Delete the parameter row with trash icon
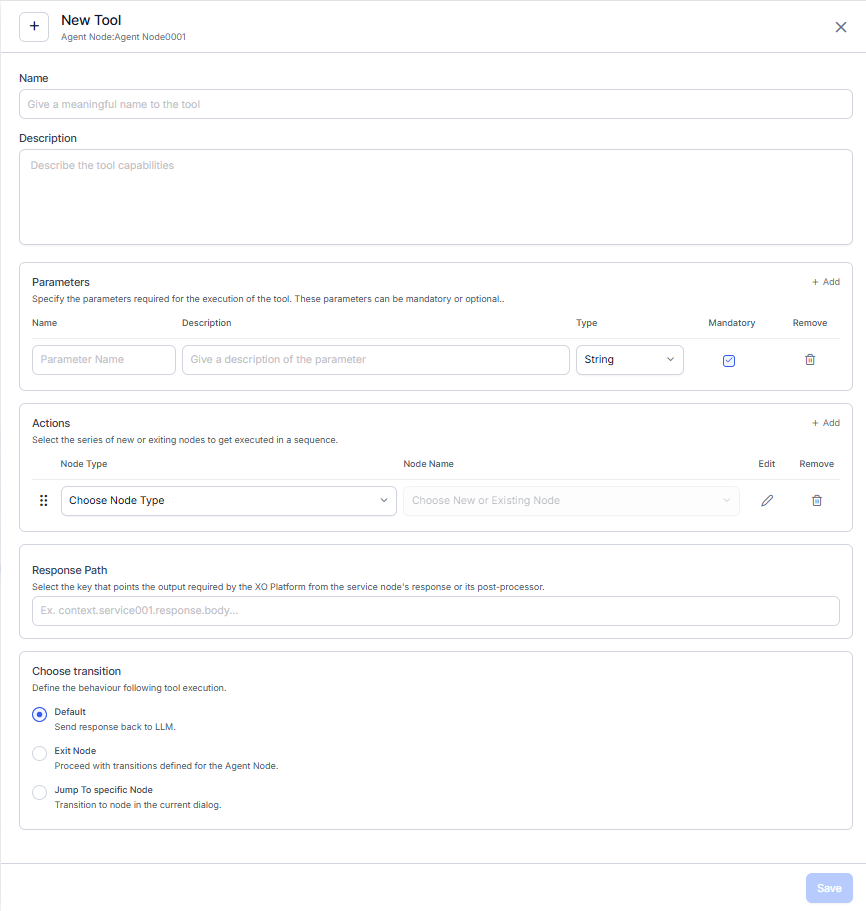This screenshot has height=911, width=866. pos(810,360)
